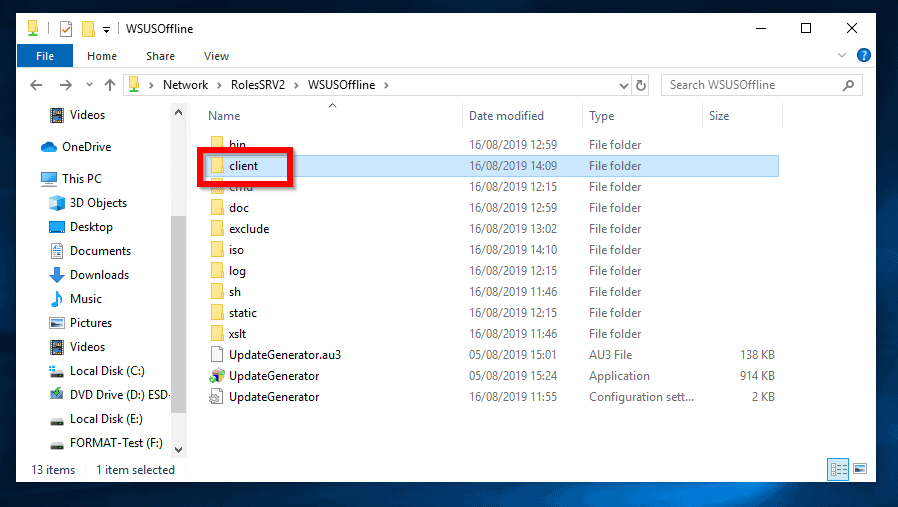The image size is (898, 507).
Task: Open the File menu
Action: coord(45,56)
